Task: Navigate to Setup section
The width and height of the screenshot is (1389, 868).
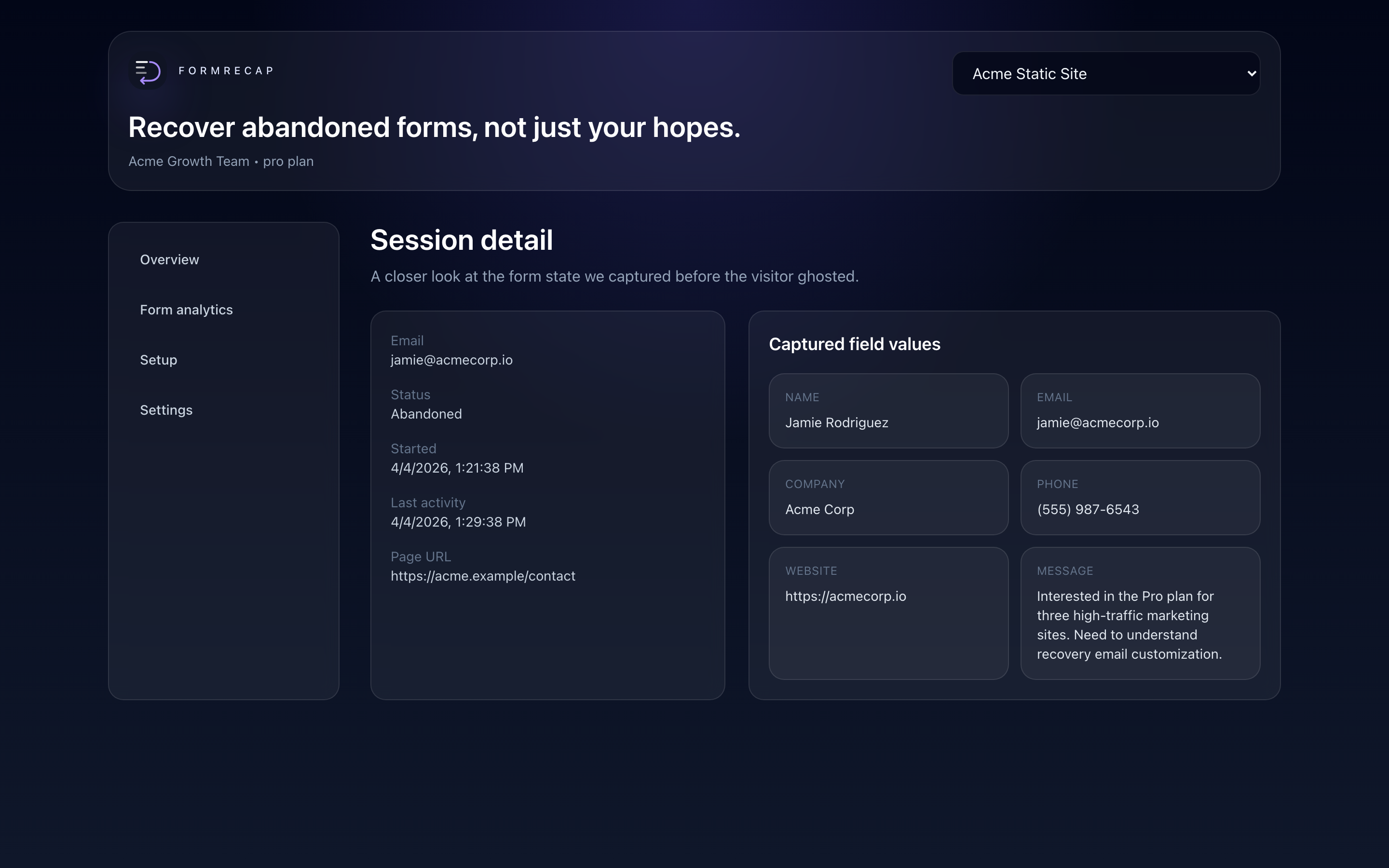Action: click(x=158, y=360)
